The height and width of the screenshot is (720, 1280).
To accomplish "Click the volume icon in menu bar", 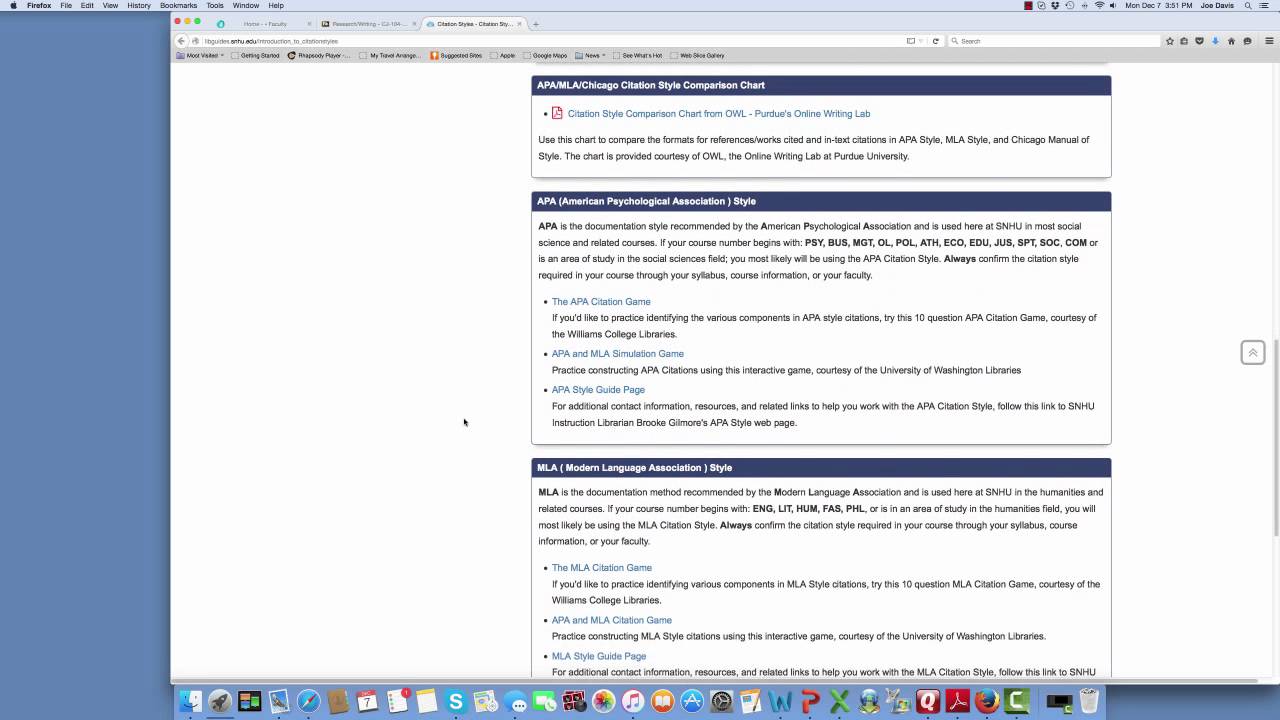I will 1113,6.
